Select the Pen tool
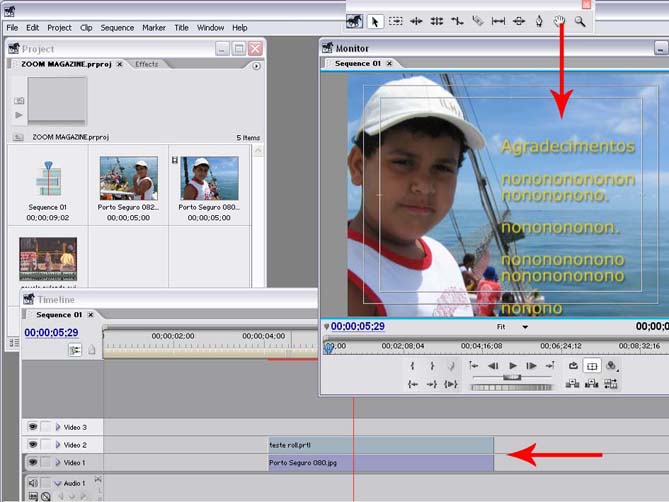The height and width of the screenshot is (502, 669). [539, 20]
